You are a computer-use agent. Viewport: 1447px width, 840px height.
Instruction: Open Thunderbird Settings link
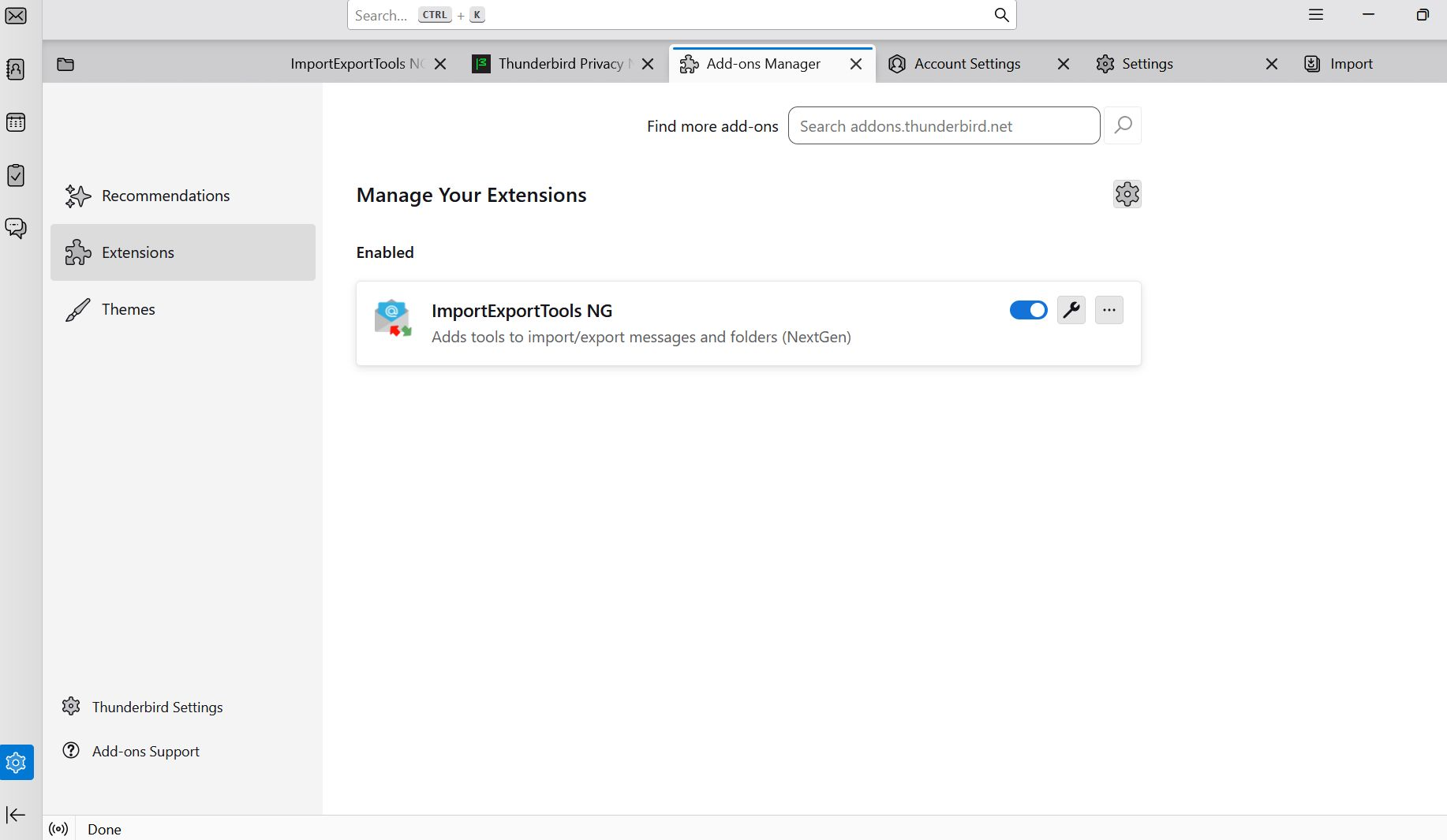click(x=143, y=707)
